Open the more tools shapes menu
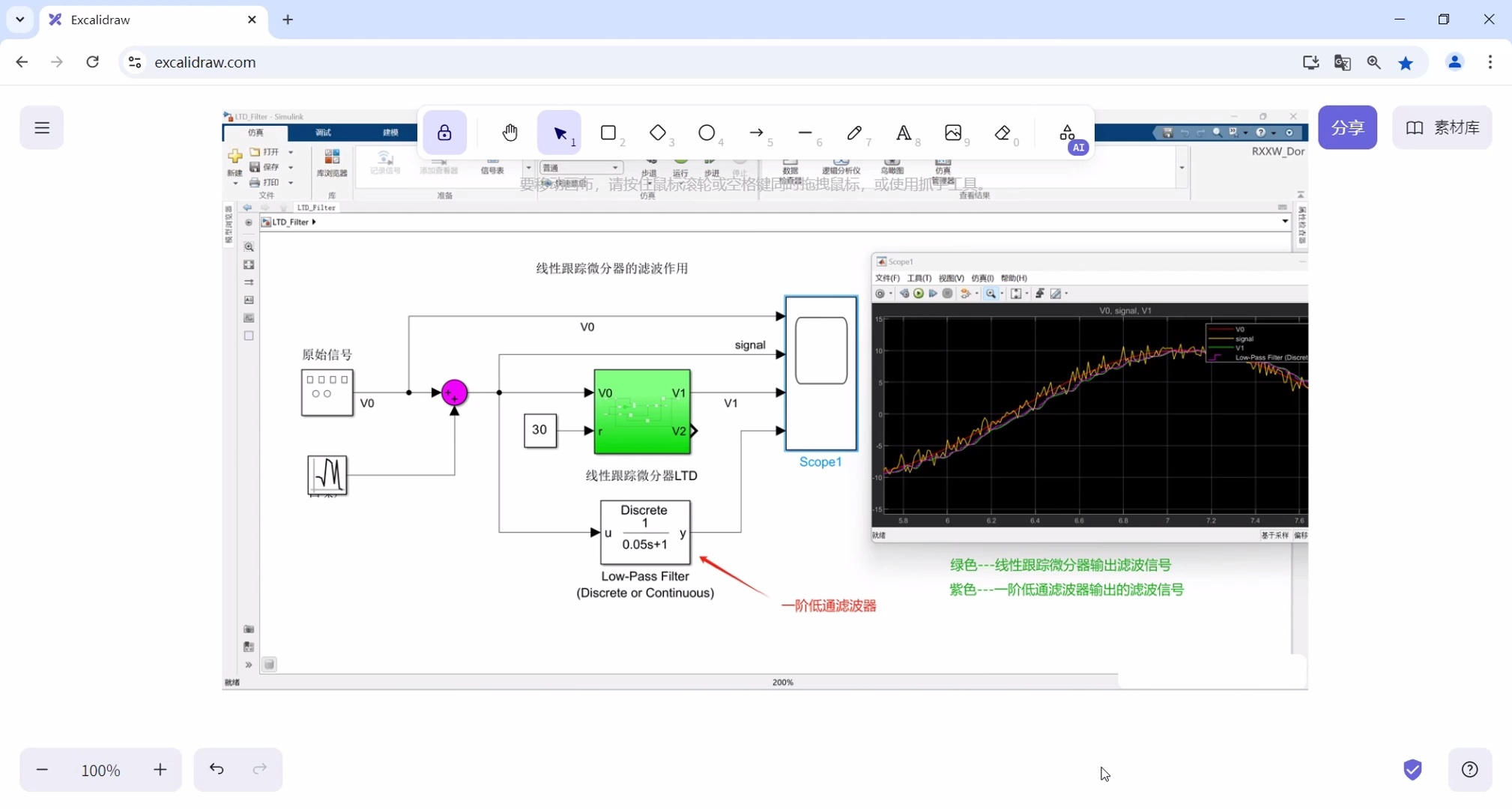 pos(1068,133)
